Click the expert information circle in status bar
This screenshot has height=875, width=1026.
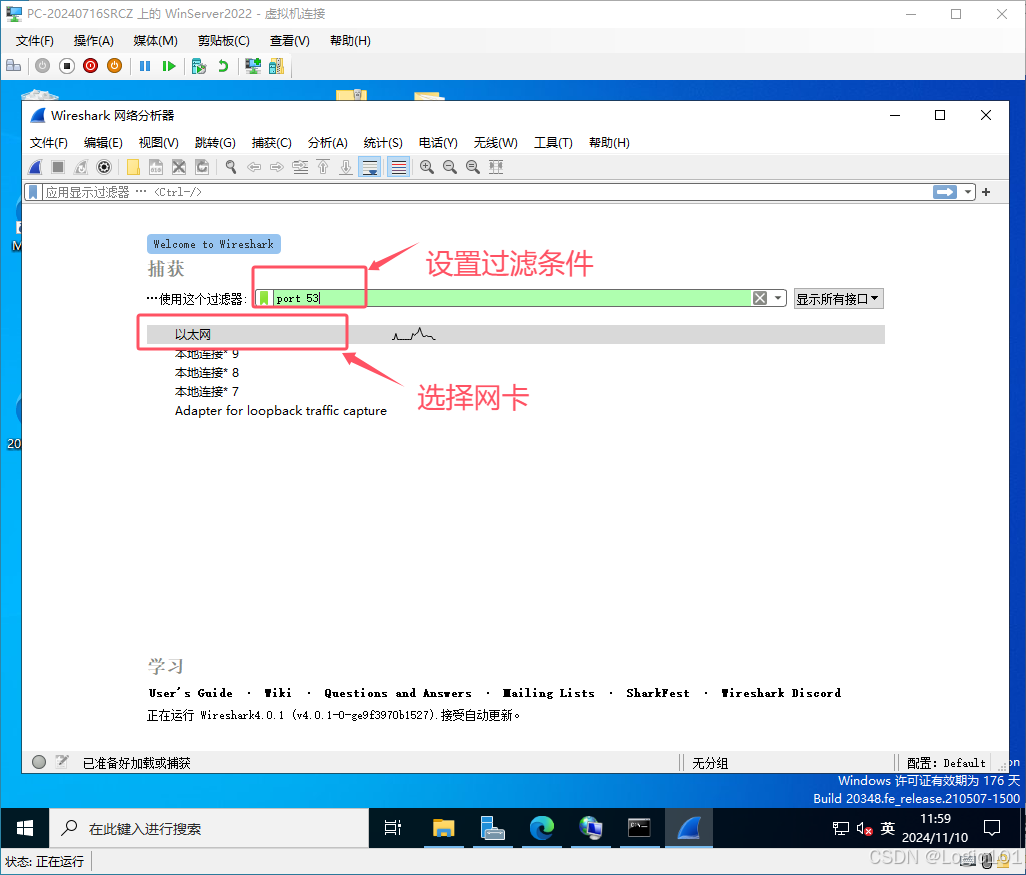pos(39,762)
